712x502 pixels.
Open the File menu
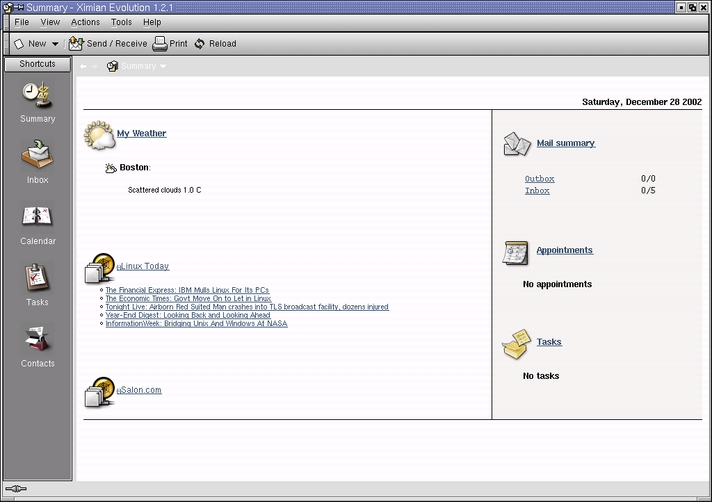pyautogui.click(x=21, y=22)
